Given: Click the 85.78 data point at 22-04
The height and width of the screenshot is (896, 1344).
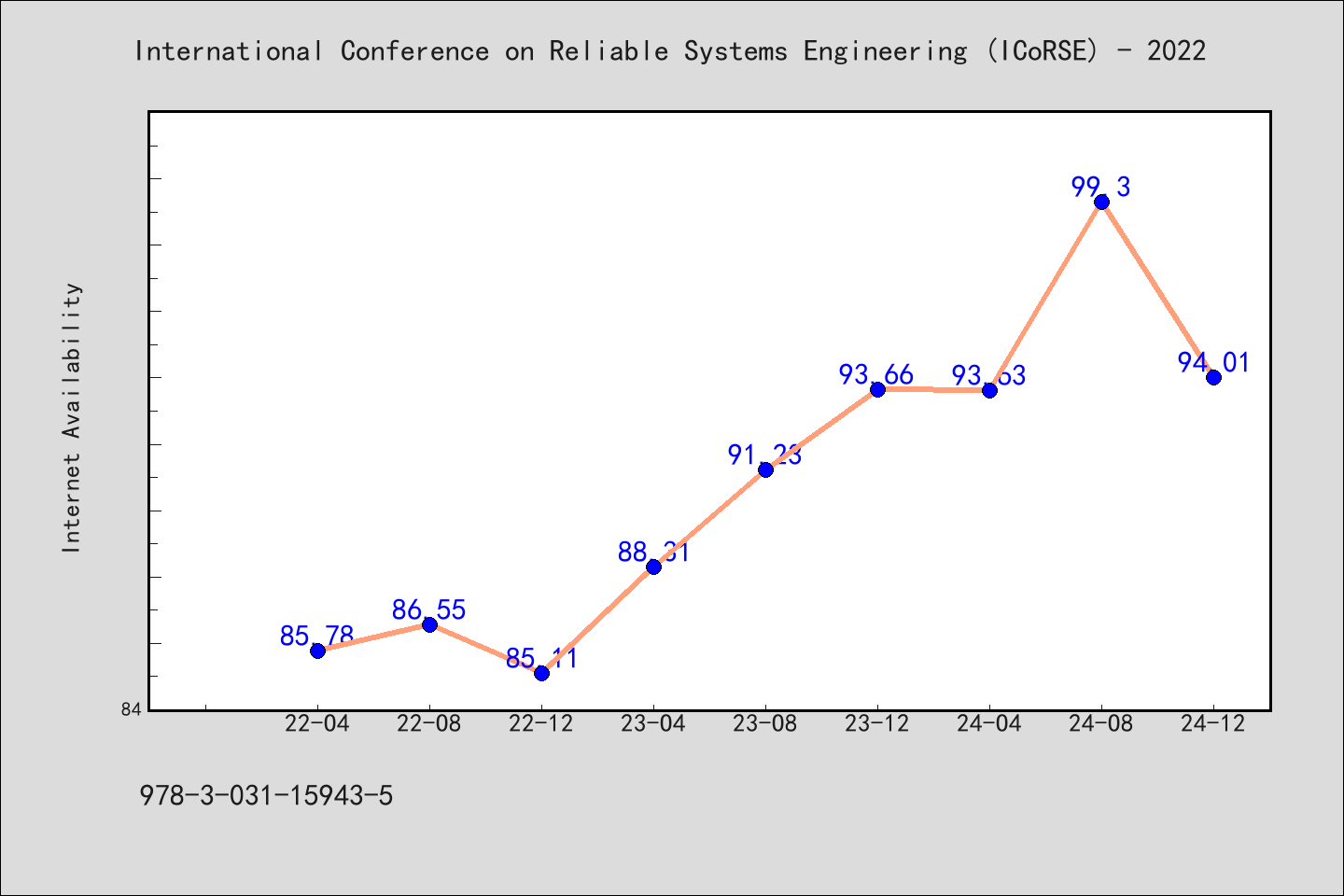Looking at the screenshot, I should (x=317, y=651).
